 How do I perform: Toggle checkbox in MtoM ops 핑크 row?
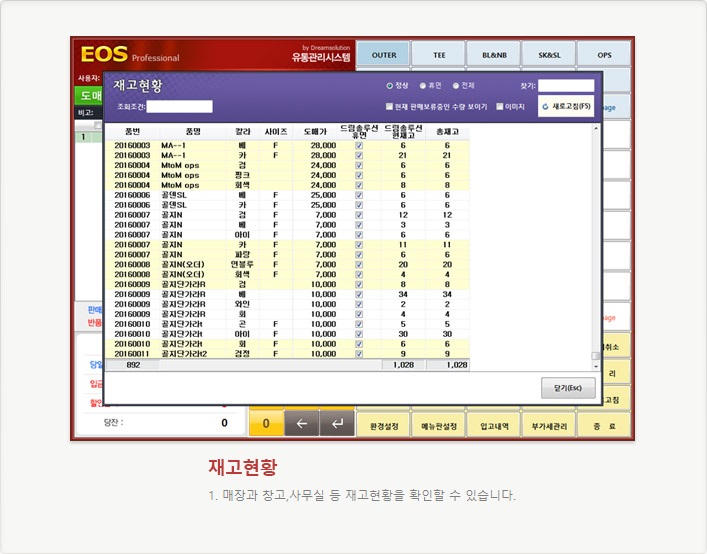tap(359, 175)
